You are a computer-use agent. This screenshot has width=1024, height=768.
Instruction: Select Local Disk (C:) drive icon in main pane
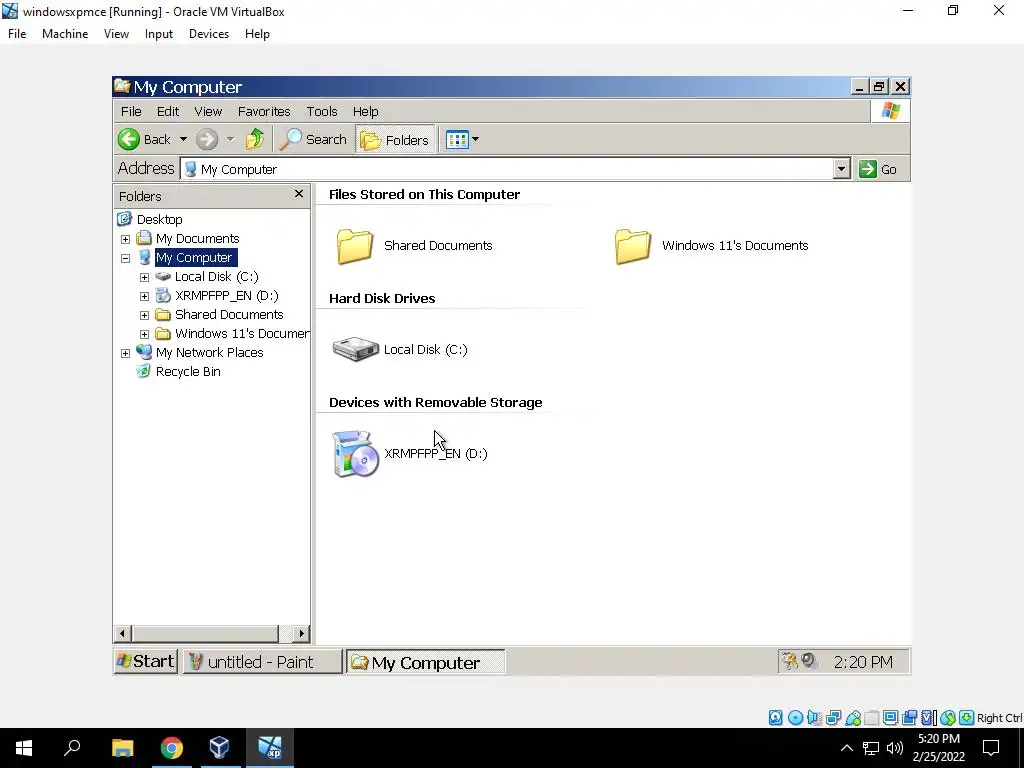pos(355,349)
